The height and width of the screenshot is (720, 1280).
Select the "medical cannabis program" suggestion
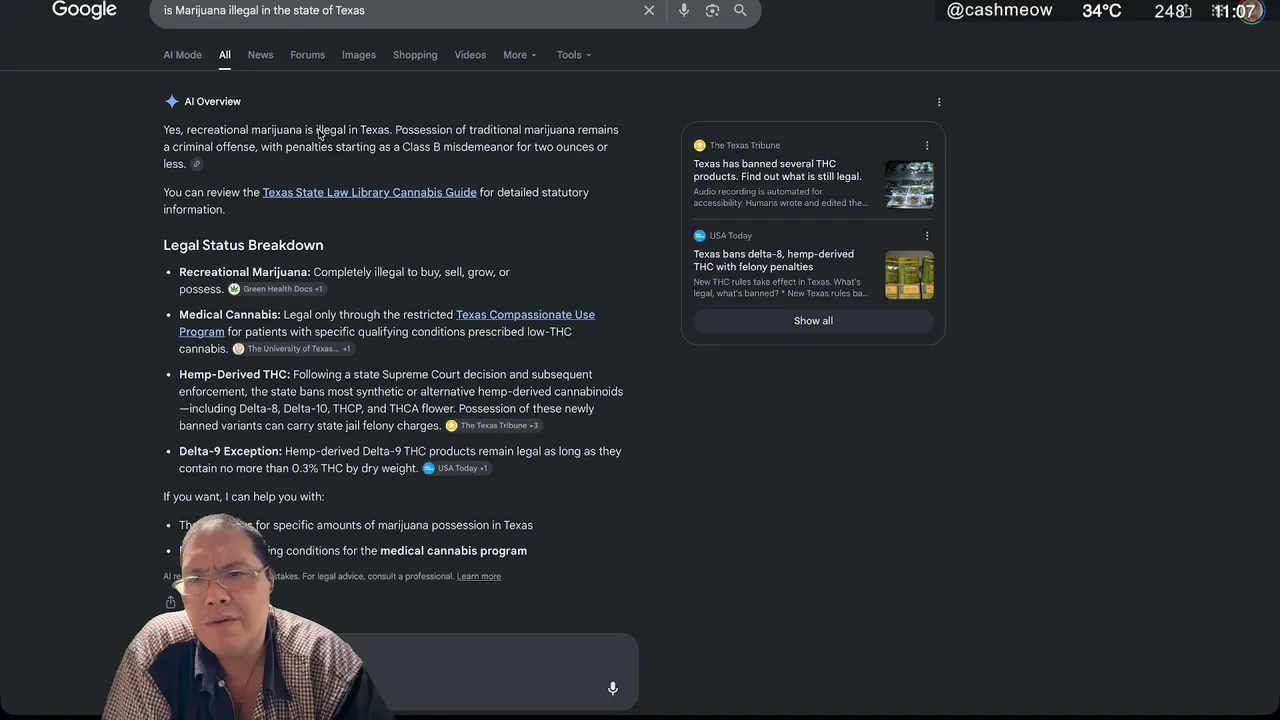pos(453,551)
